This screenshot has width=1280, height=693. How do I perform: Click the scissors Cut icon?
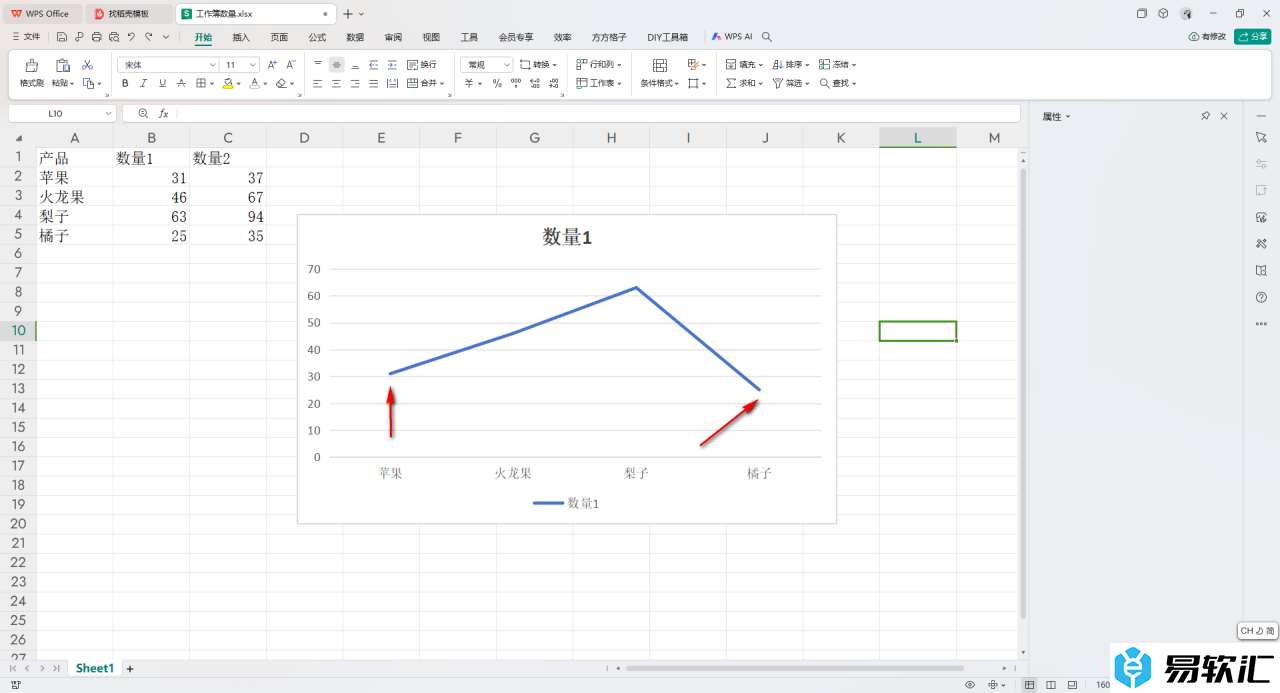87,64
